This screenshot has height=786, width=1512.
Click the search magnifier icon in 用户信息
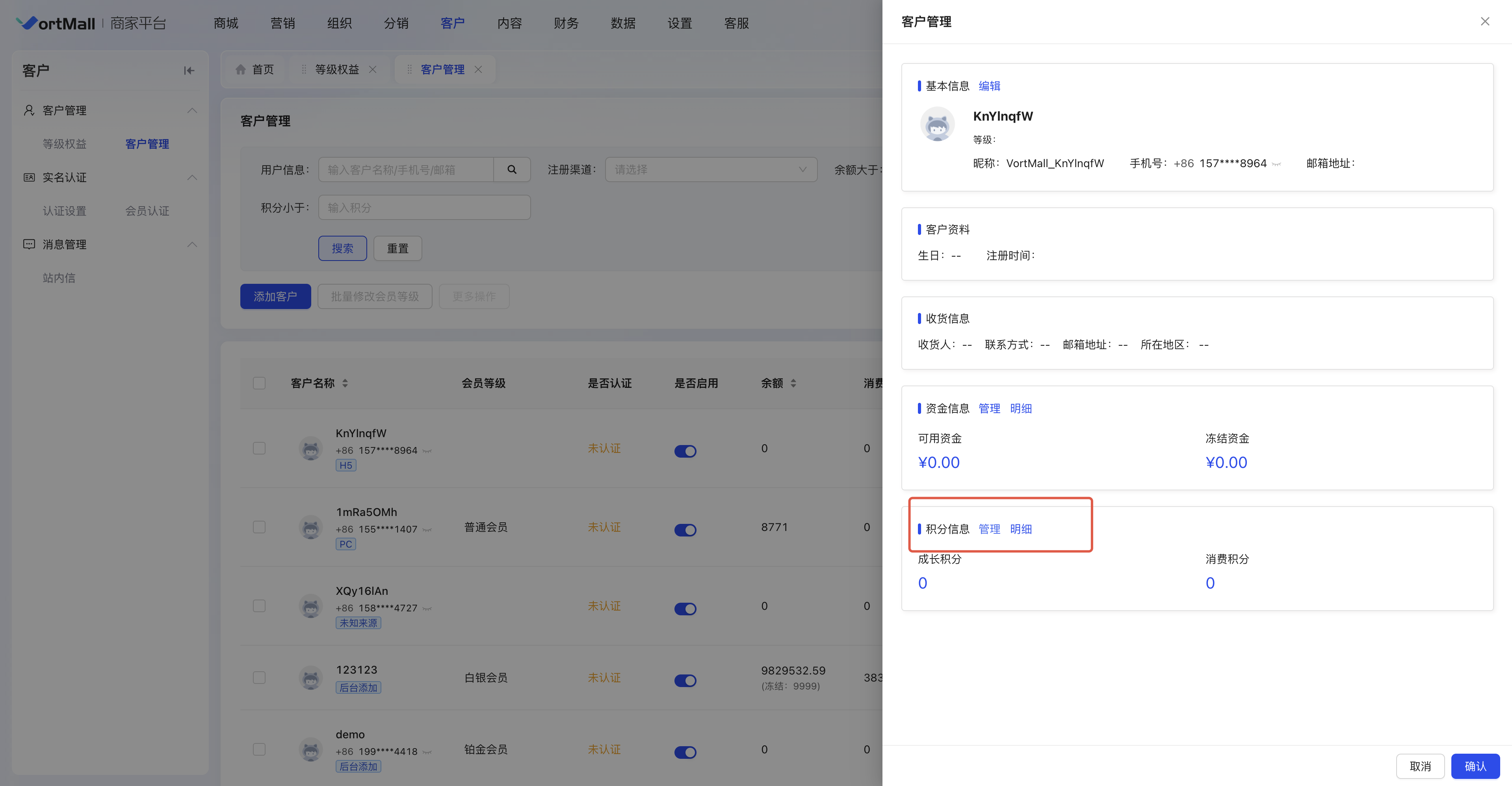[x=512, y=170]
